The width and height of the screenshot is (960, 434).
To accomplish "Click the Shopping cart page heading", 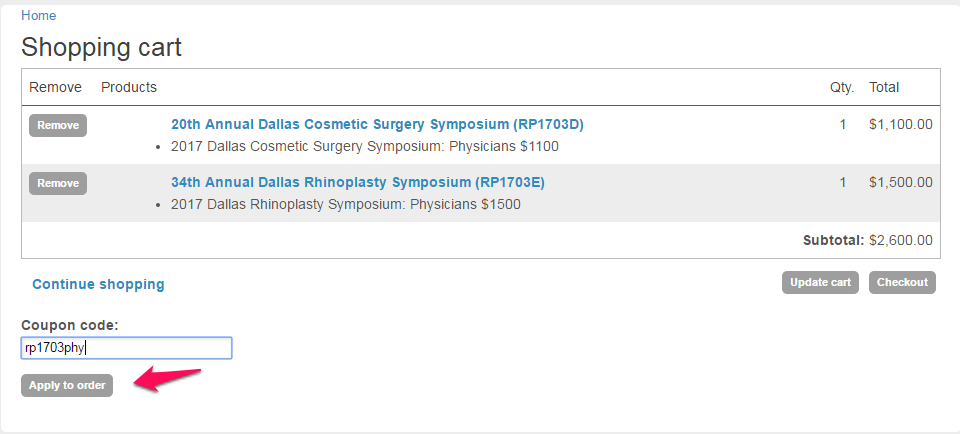I will pyautogui.click(x=101, y=47).
